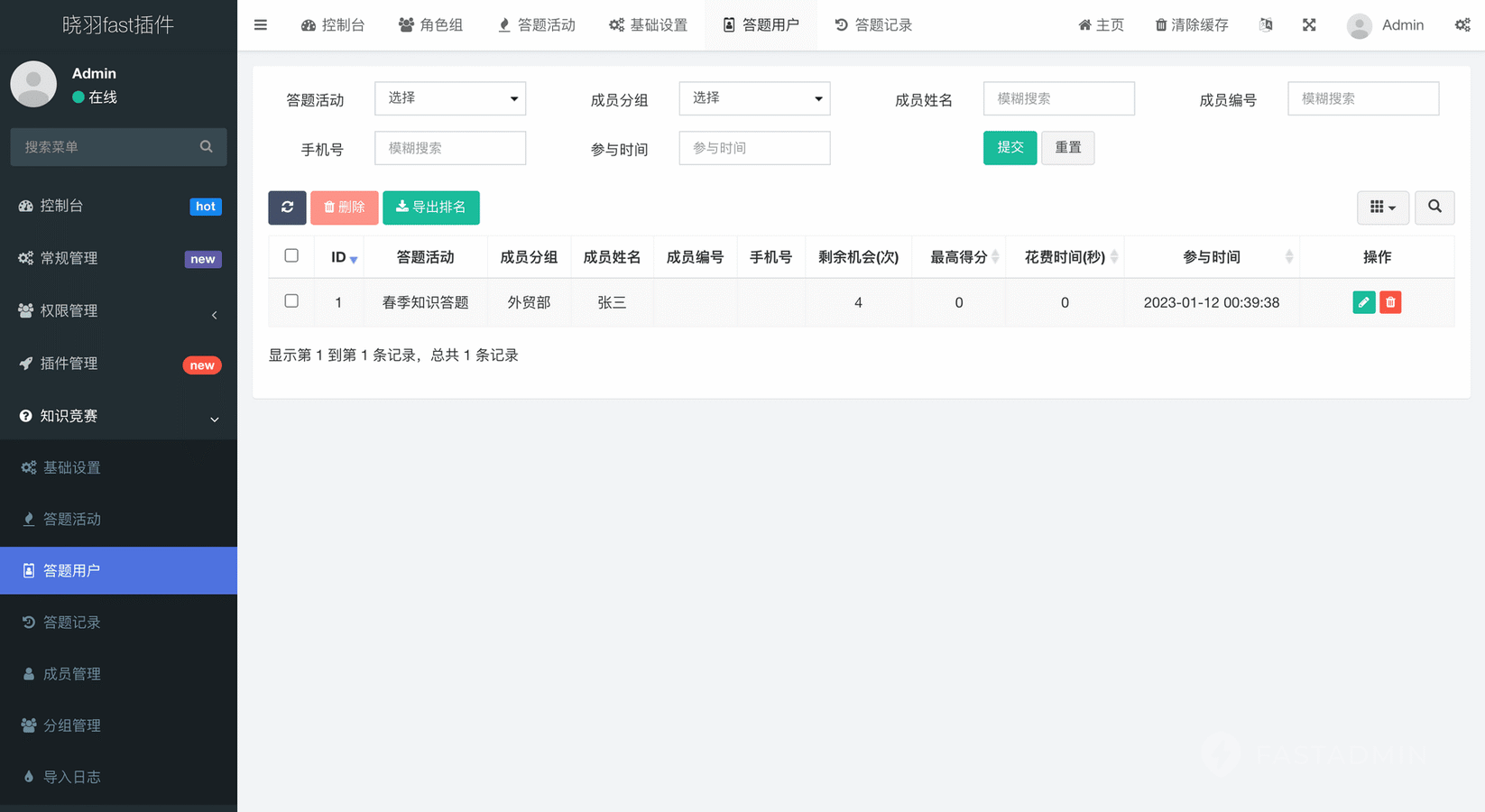The width and height of the screenshot is (1485, 812).
Task: Tick the checkbox for row ID 1
Action: (291, 301)
